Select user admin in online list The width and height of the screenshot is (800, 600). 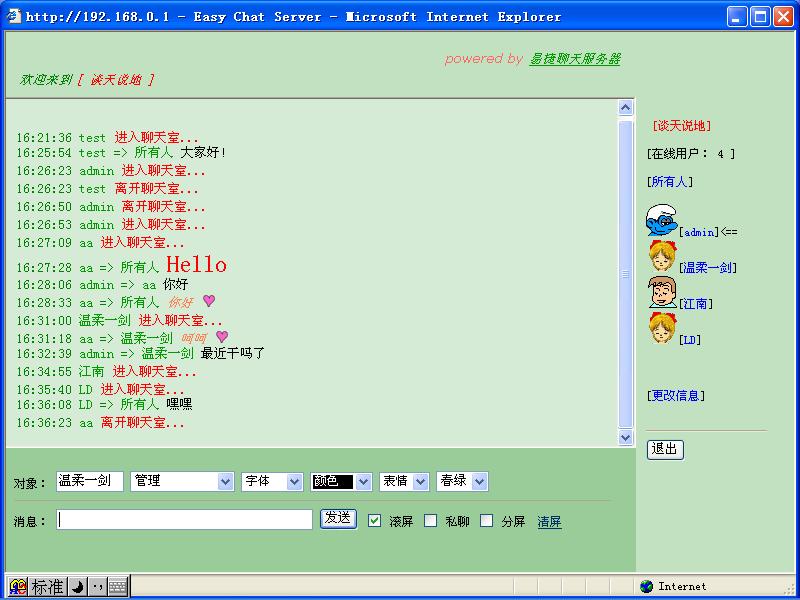tap(699, 232)
